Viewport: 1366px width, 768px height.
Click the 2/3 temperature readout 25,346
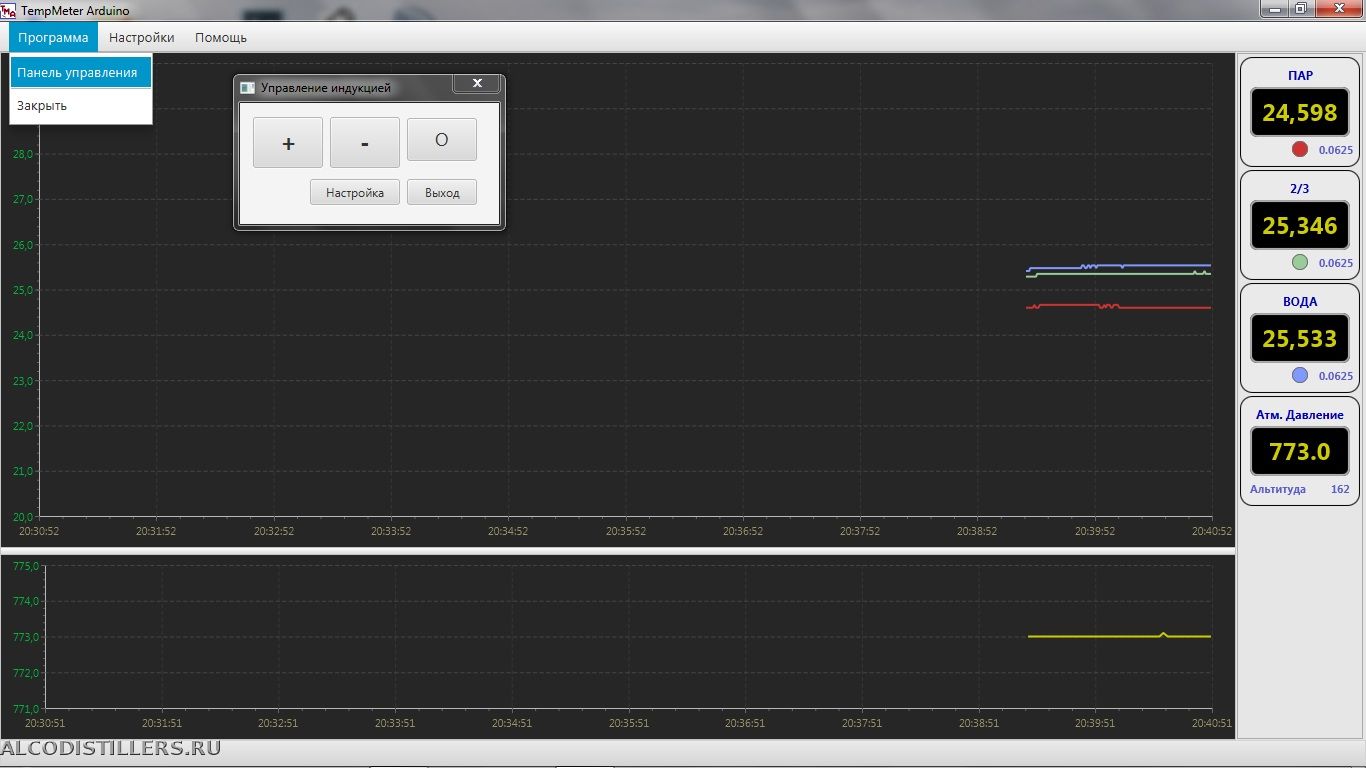[x=1299, y=226]
